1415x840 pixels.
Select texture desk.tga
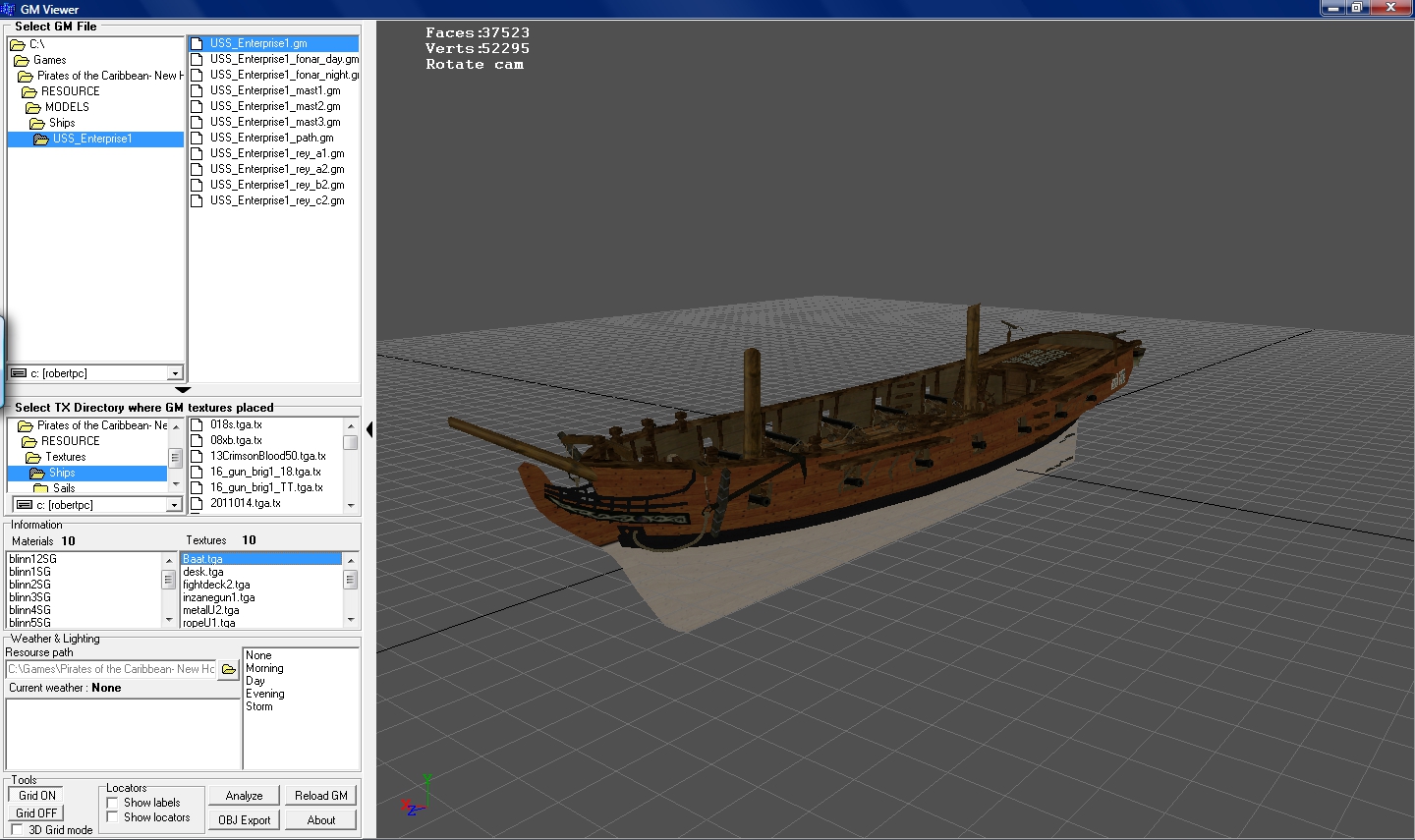coord(203,572)
